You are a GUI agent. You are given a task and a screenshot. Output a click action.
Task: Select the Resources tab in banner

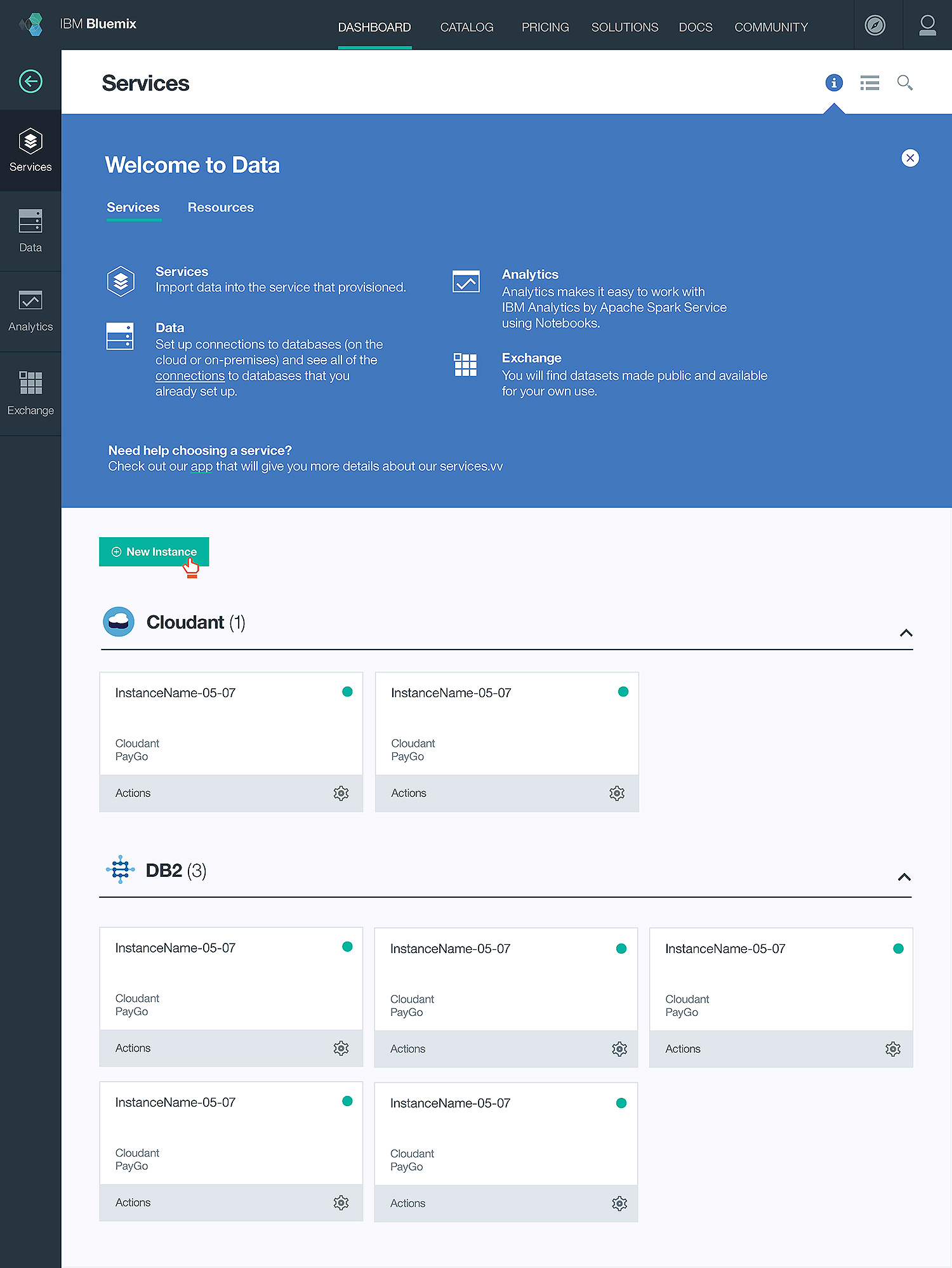[x=220, y=208]
